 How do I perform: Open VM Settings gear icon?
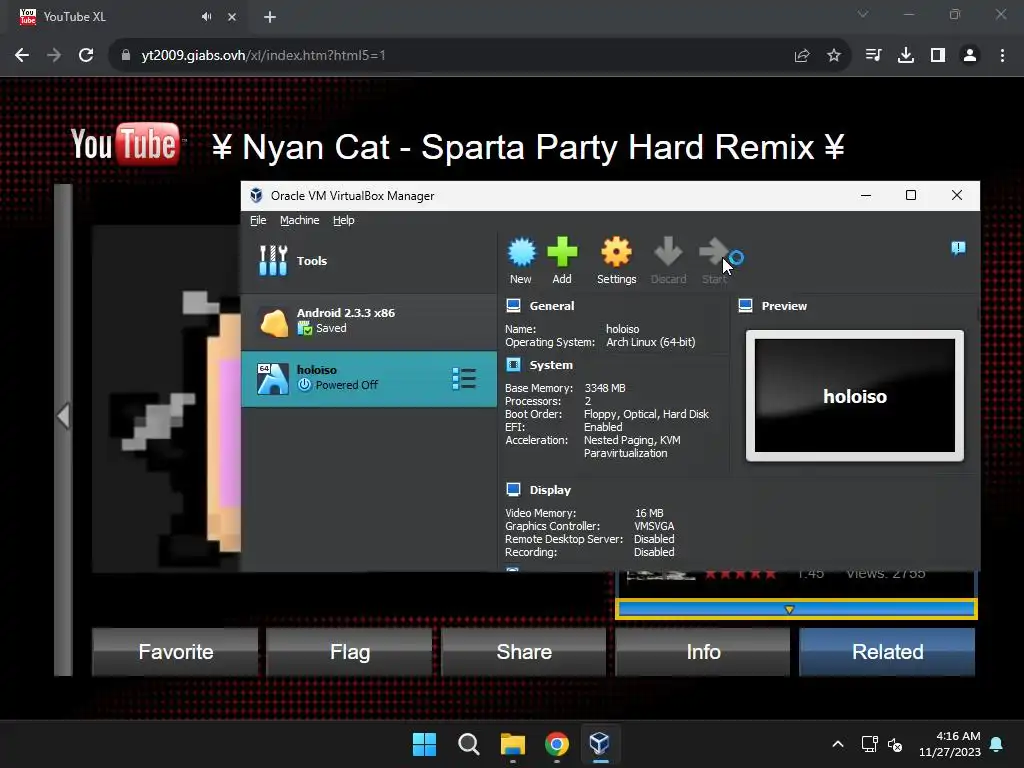616,261
